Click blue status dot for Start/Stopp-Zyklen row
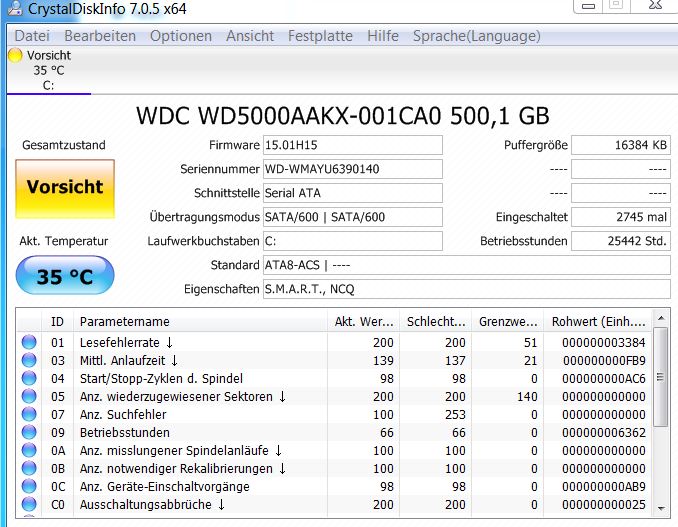 (29, 378)
